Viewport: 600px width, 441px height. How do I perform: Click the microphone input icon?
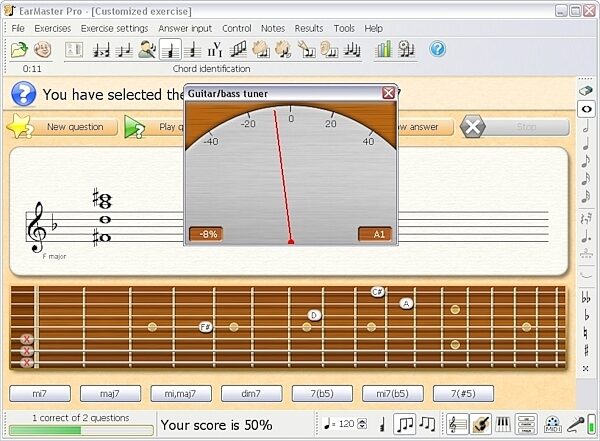click(x=575, y=424)
